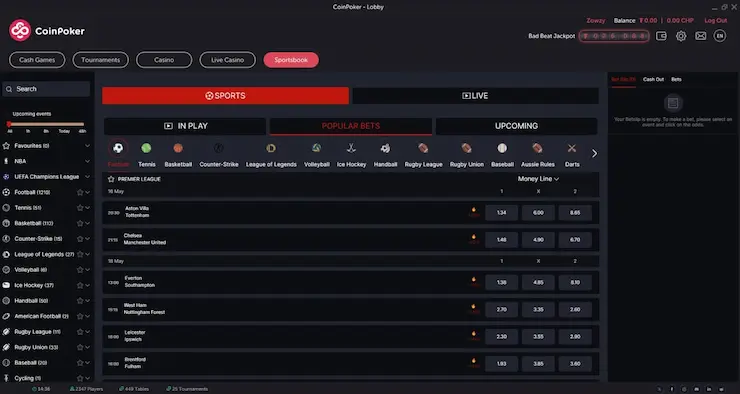The image size is (740, 394).
Task: Select the Counter-Strike icon
Action: coord(219,148)
